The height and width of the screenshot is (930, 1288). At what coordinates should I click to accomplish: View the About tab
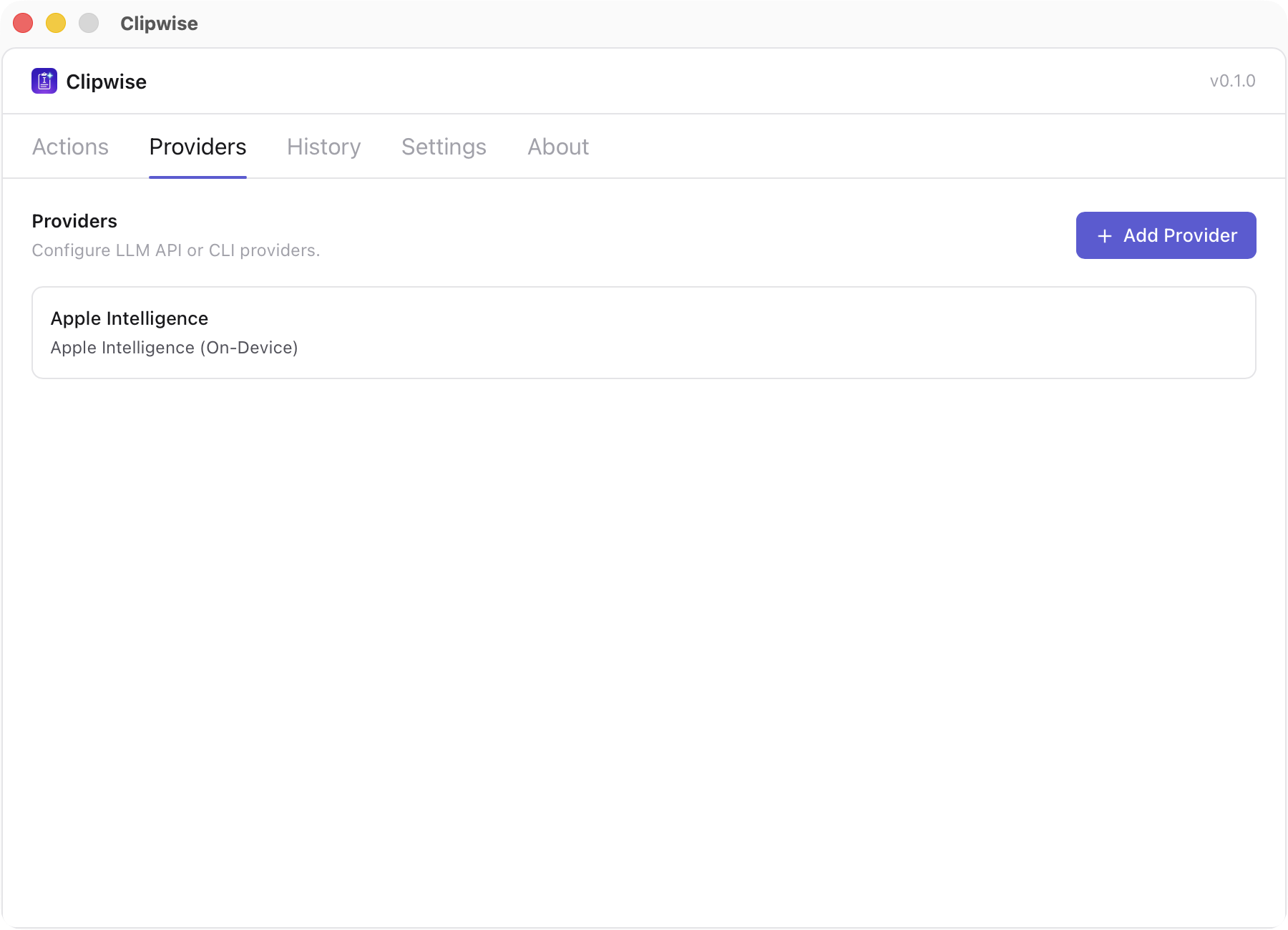tap(557, 147)
